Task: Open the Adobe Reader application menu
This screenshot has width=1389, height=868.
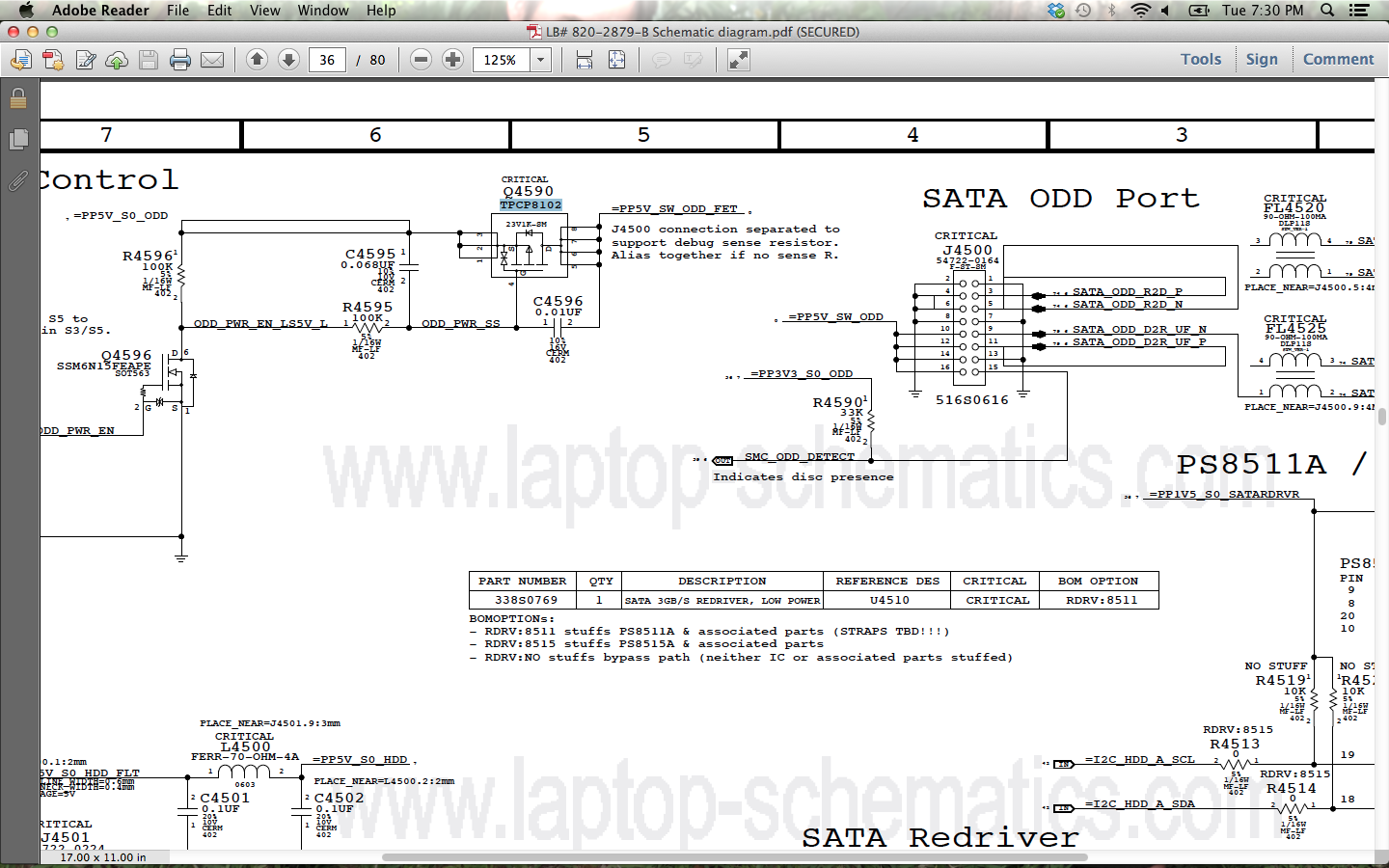Action: click(100, 11)
